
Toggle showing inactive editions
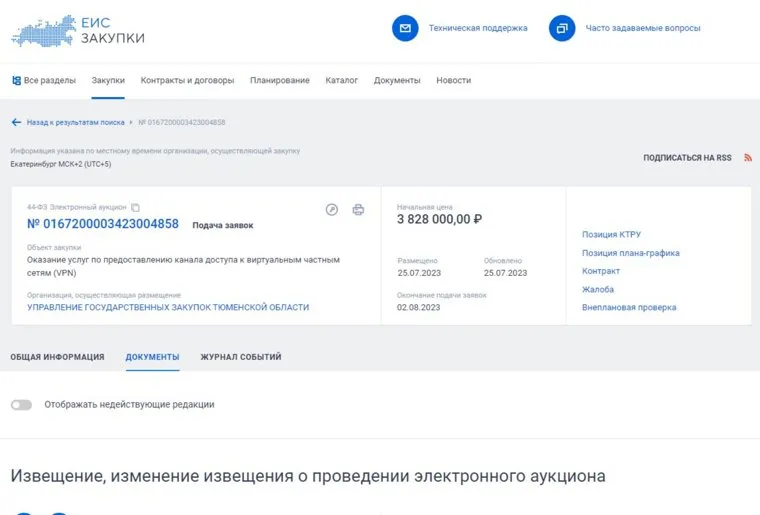pos(21,405)
